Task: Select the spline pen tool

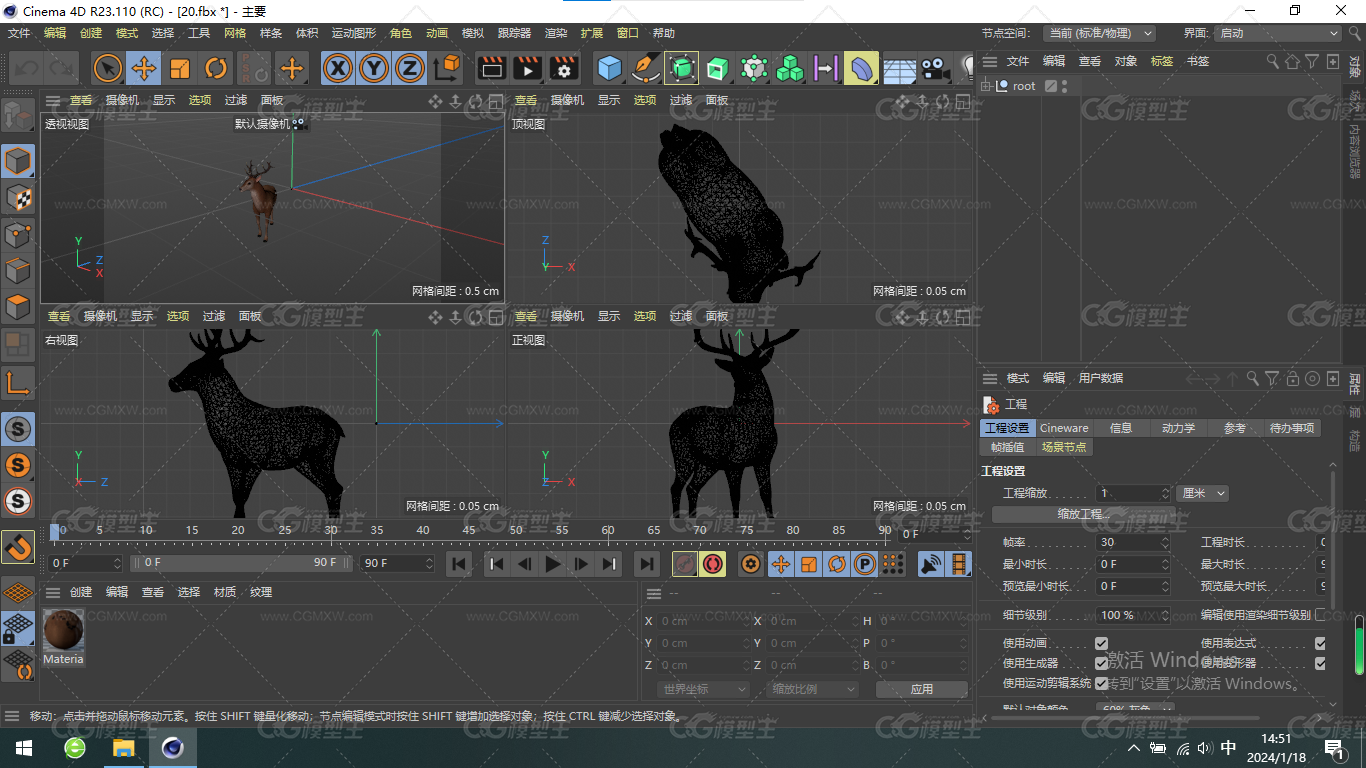Action: click(x=646, y=68)
